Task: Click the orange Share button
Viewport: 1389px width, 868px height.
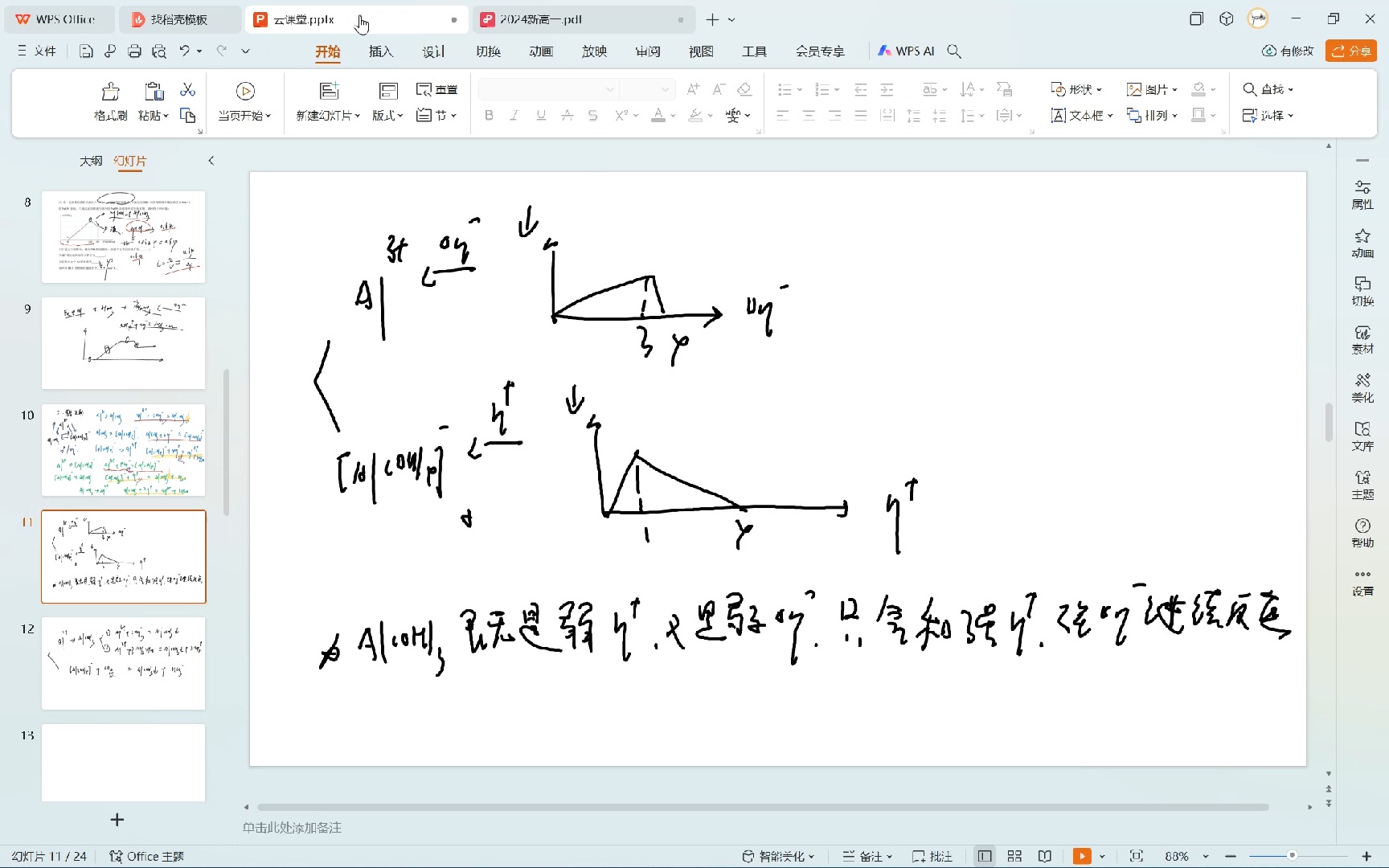Action: click(1351, 51)
